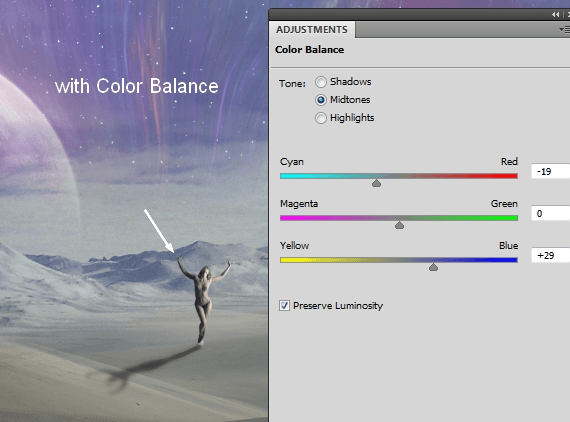Select the Midtones tone radio button

(x=321, y=100)
